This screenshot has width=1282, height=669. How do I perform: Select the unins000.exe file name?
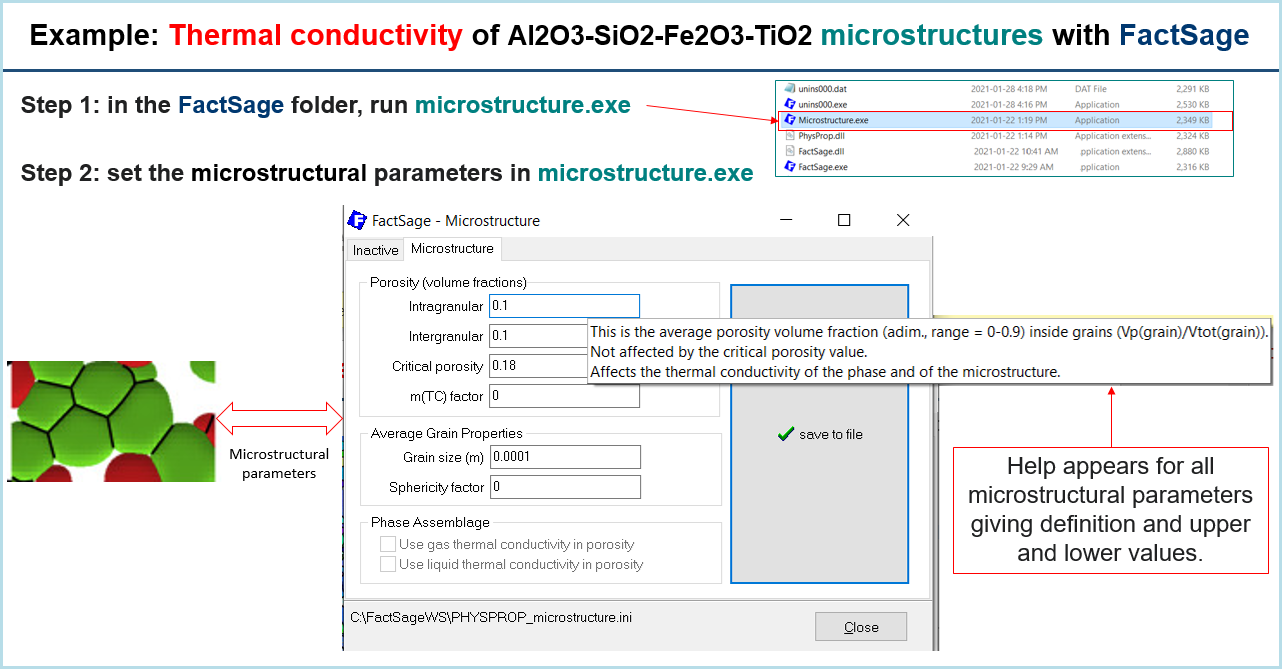pos(823,104)
